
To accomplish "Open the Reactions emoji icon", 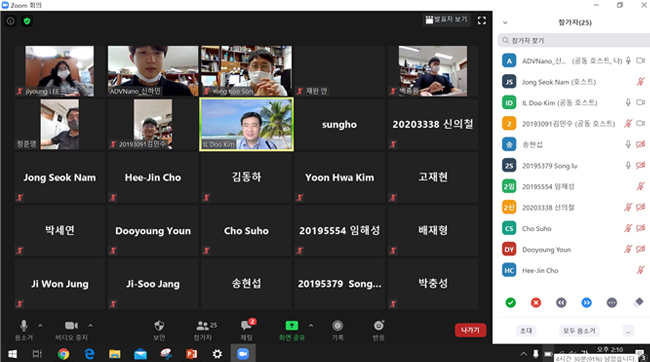I will click(378, 326).
